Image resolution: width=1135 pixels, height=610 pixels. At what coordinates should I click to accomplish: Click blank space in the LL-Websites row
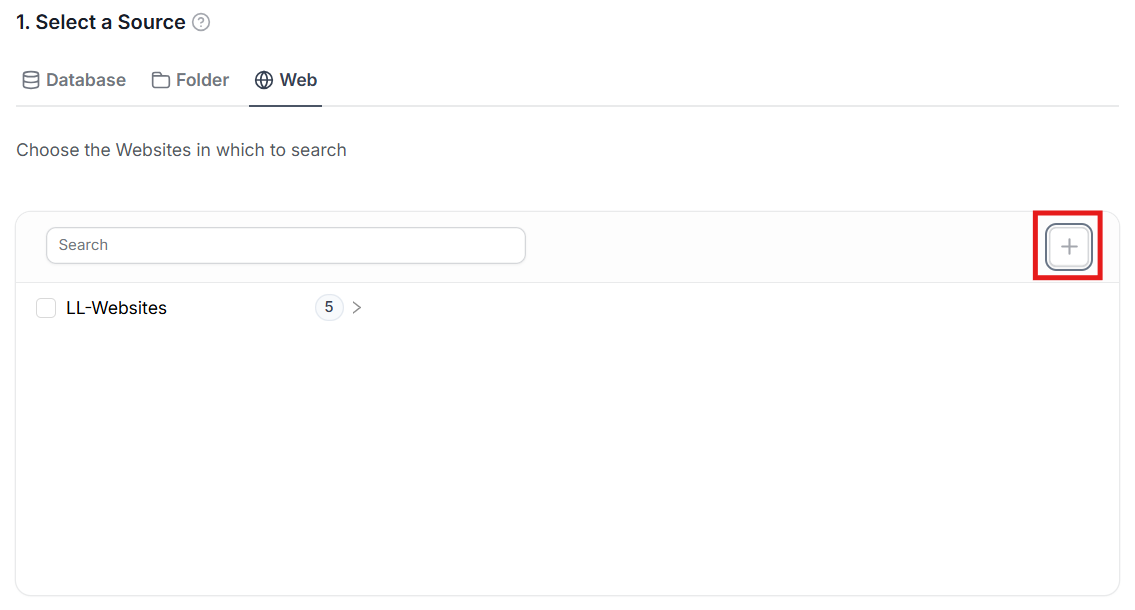[x=700, y=308]
